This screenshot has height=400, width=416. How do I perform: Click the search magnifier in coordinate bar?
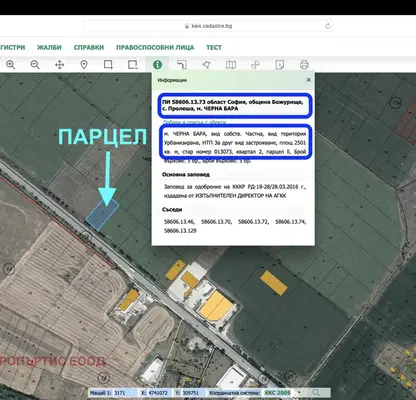point(316,393)
